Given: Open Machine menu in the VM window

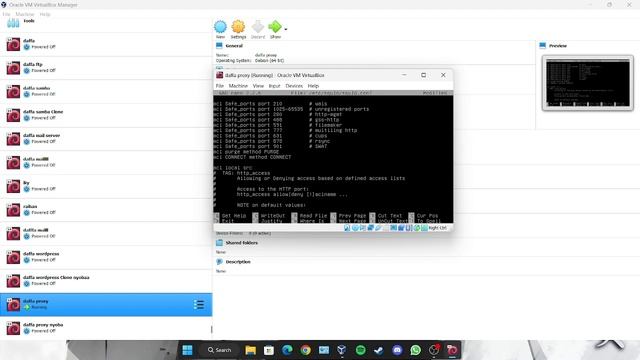Looking at the screenshot, I should (x=238, y=86).
